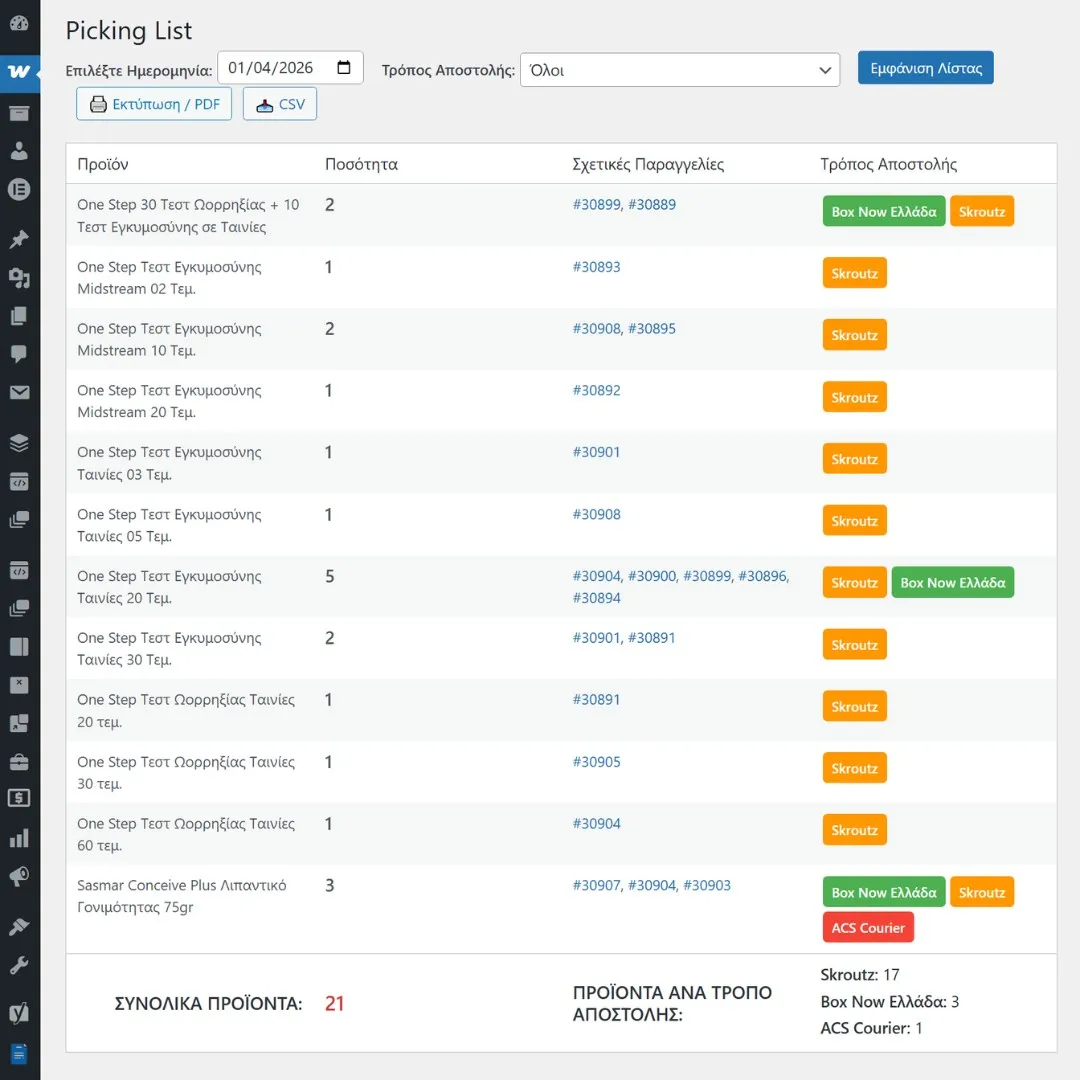The width and height of the screenshot is (1080, 1080).
Task: Click ΣΥΝΟΛΙΚΑ ΠΡΟΪΟΝΤΑ label
Action: click(208, 1004)
